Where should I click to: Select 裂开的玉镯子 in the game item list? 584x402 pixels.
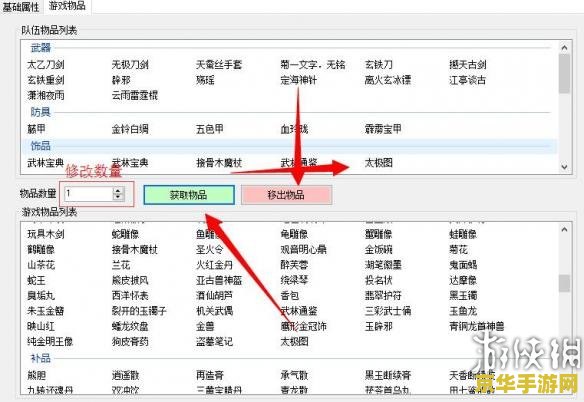pyautogui.click(x=139, y=311)
